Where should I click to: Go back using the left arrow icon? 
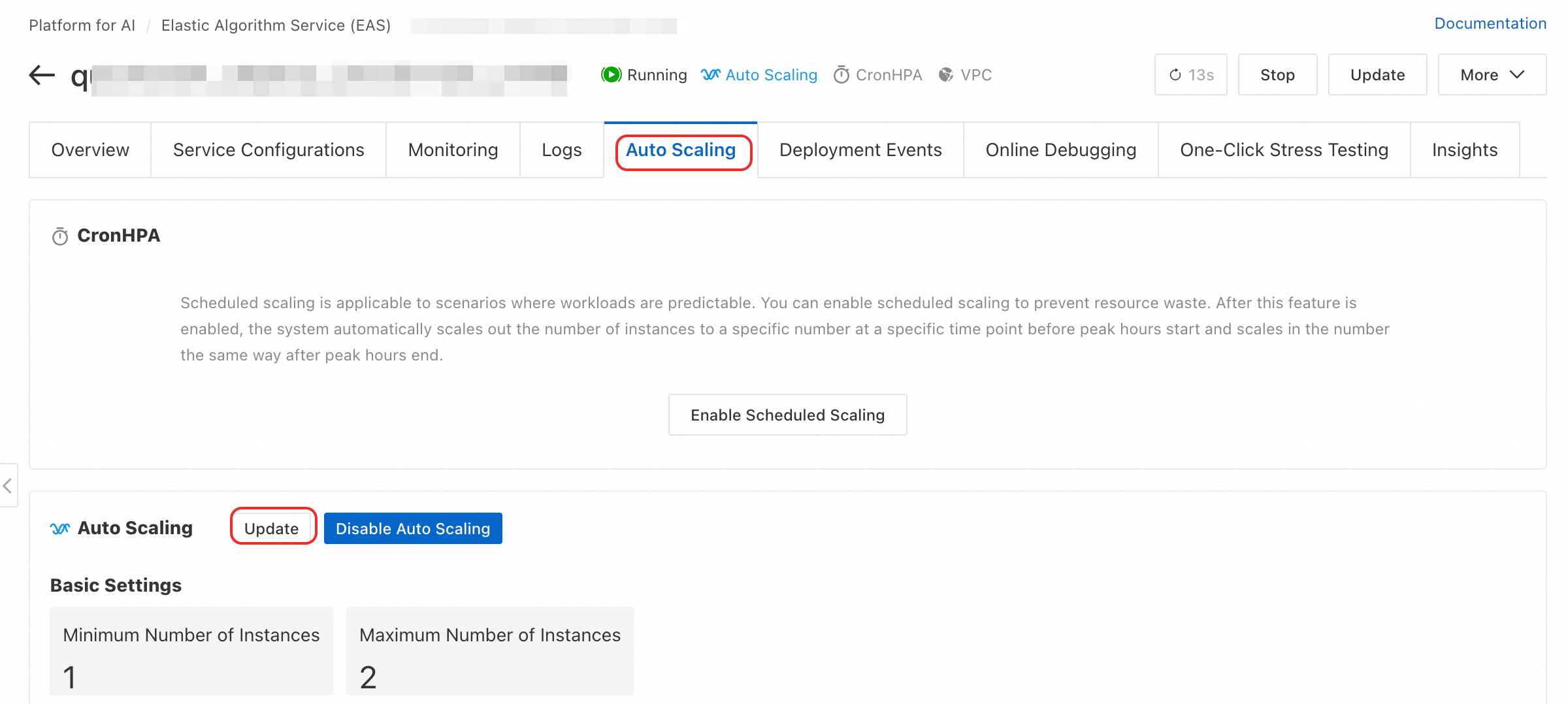(42, 75)
